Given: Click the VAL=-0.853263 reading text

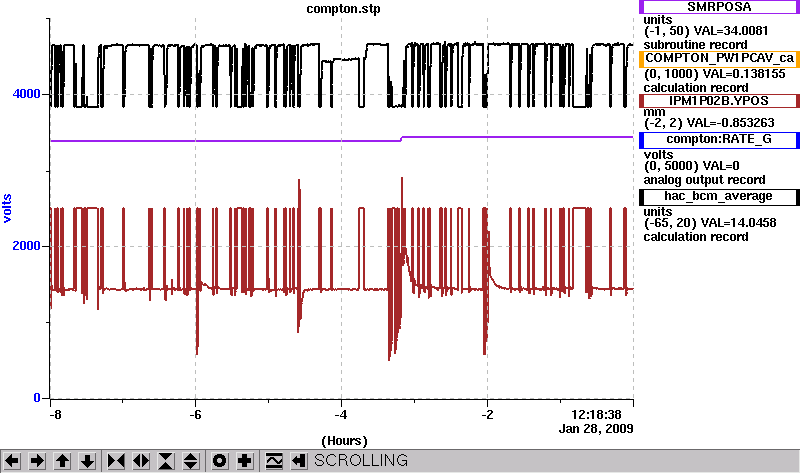Looking at the screenshot, I should (731, 122).
